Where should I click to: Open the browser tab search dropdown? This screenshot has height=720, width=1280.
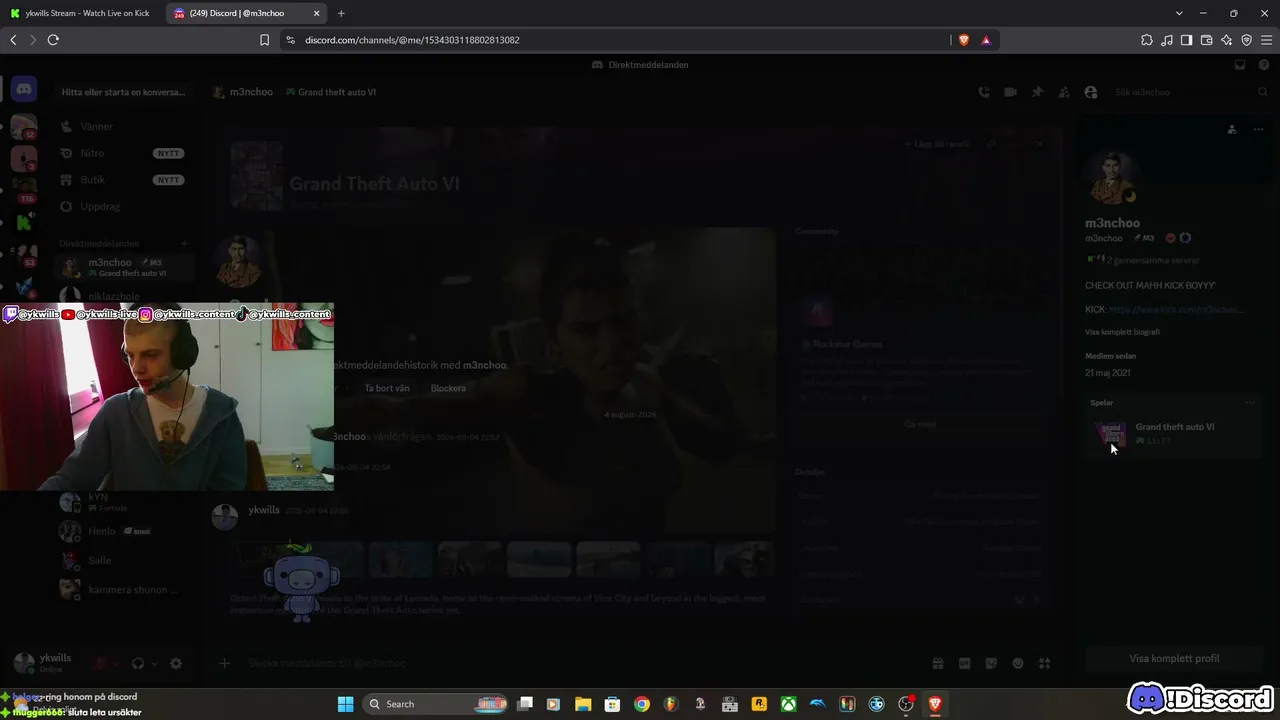click(x=1179, y=13)
